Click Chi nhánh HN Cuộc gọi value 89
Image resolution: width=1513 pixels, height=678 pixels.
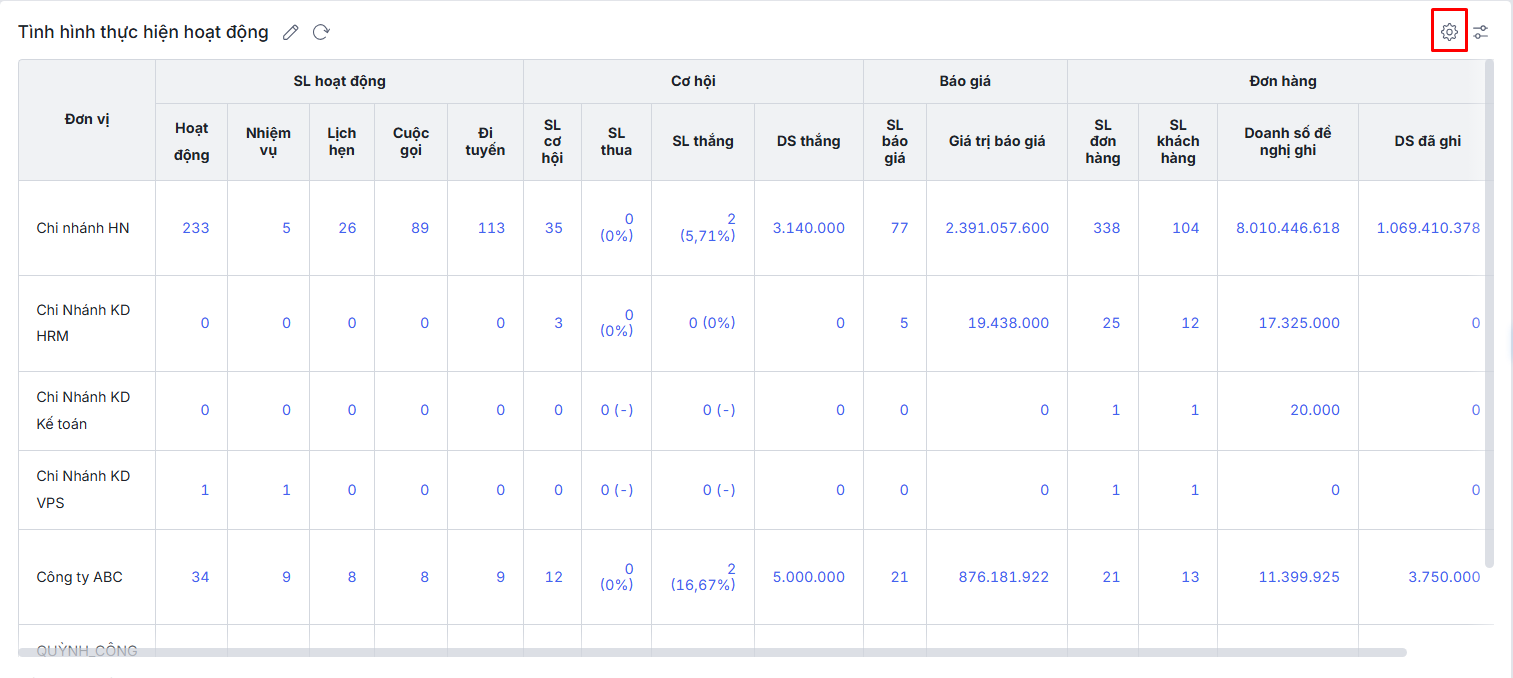pyautogui.click(x=420, y=228)
